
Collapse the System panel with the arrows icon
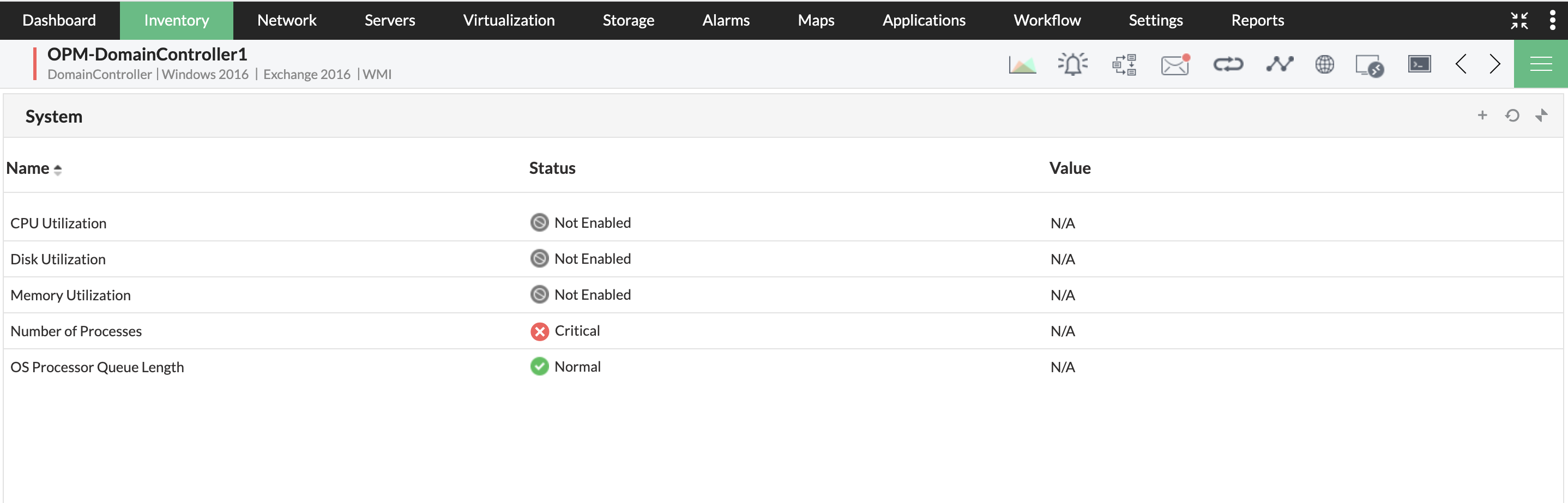click(1541, 116)
